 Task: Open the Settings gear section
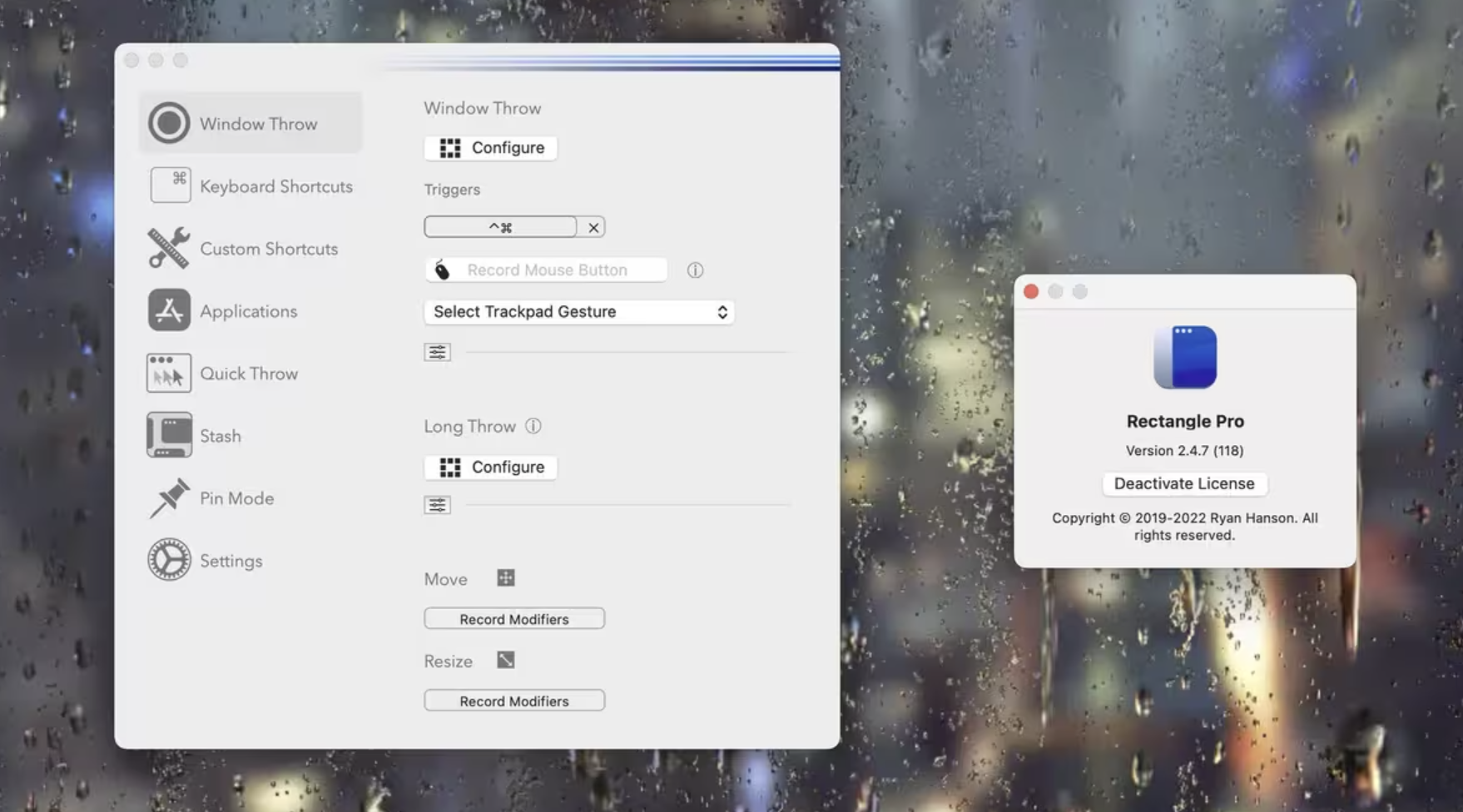231,560
